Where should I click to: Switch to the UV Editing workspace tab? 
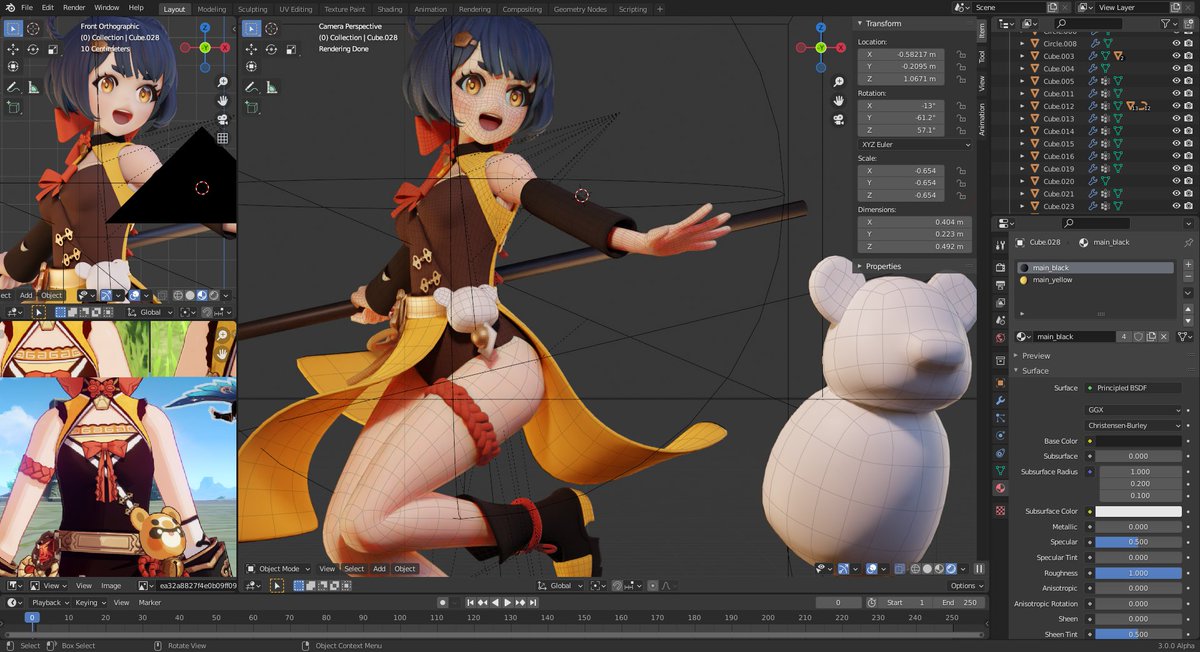pos(296,9)
